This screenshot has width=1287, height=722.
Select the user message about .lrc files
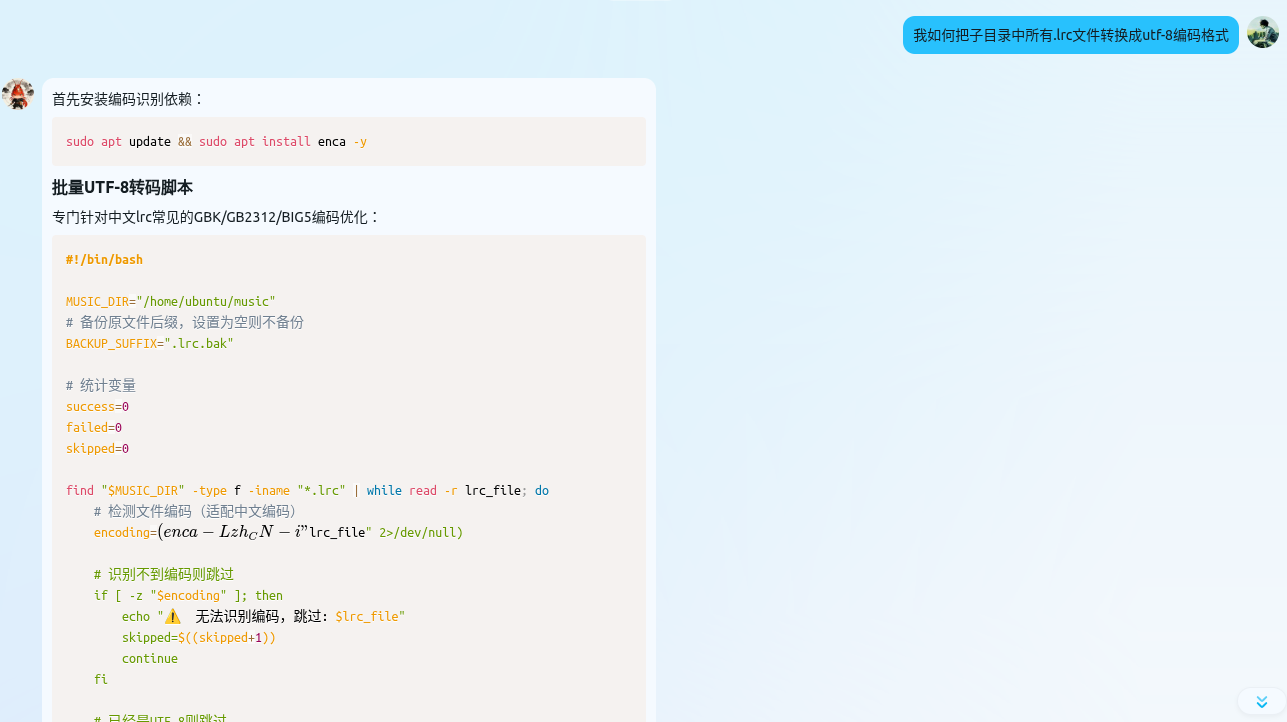[1070, 35]
